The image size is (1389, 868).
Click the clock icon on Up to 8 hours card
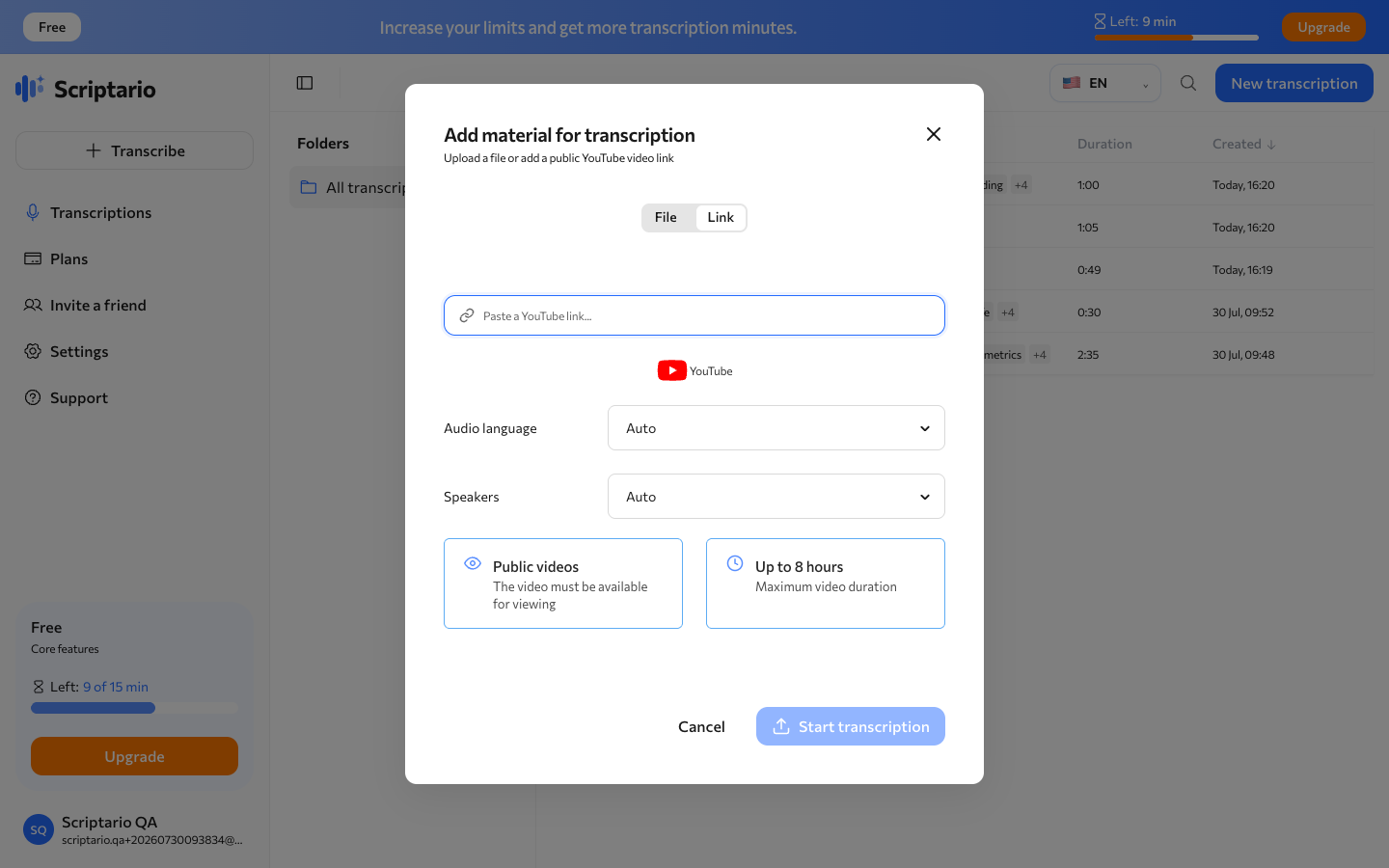click(x=735, y=563)
